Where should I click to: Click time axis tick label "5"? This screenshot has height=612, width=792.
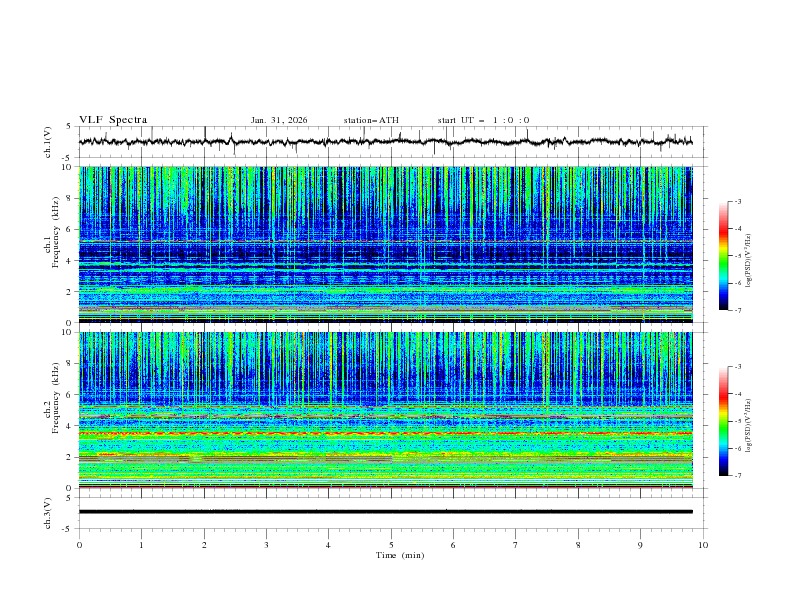click(x=391, y=545)
